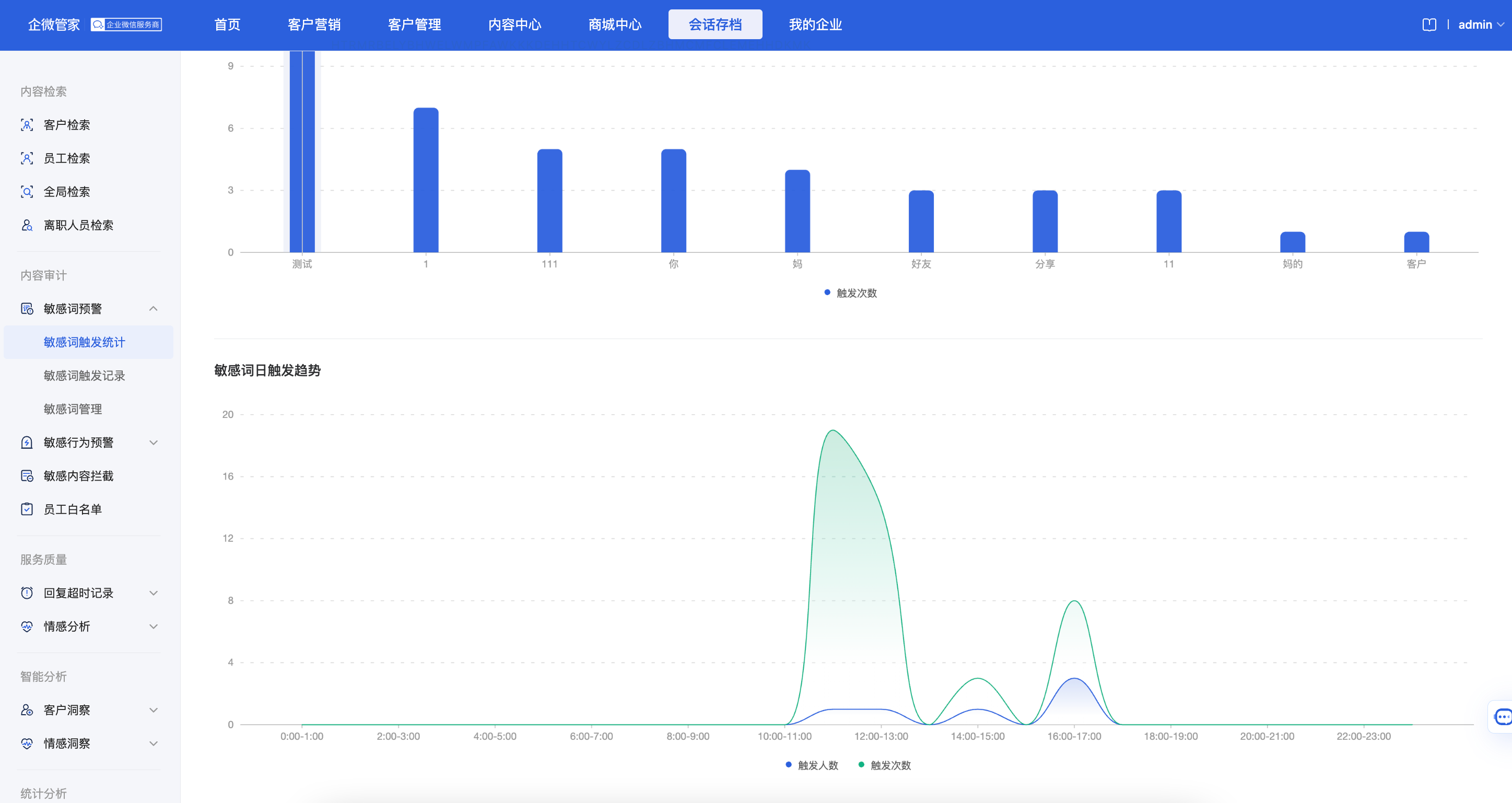Click the green peak at 16:00-17:00

(x=1074, y=601)
